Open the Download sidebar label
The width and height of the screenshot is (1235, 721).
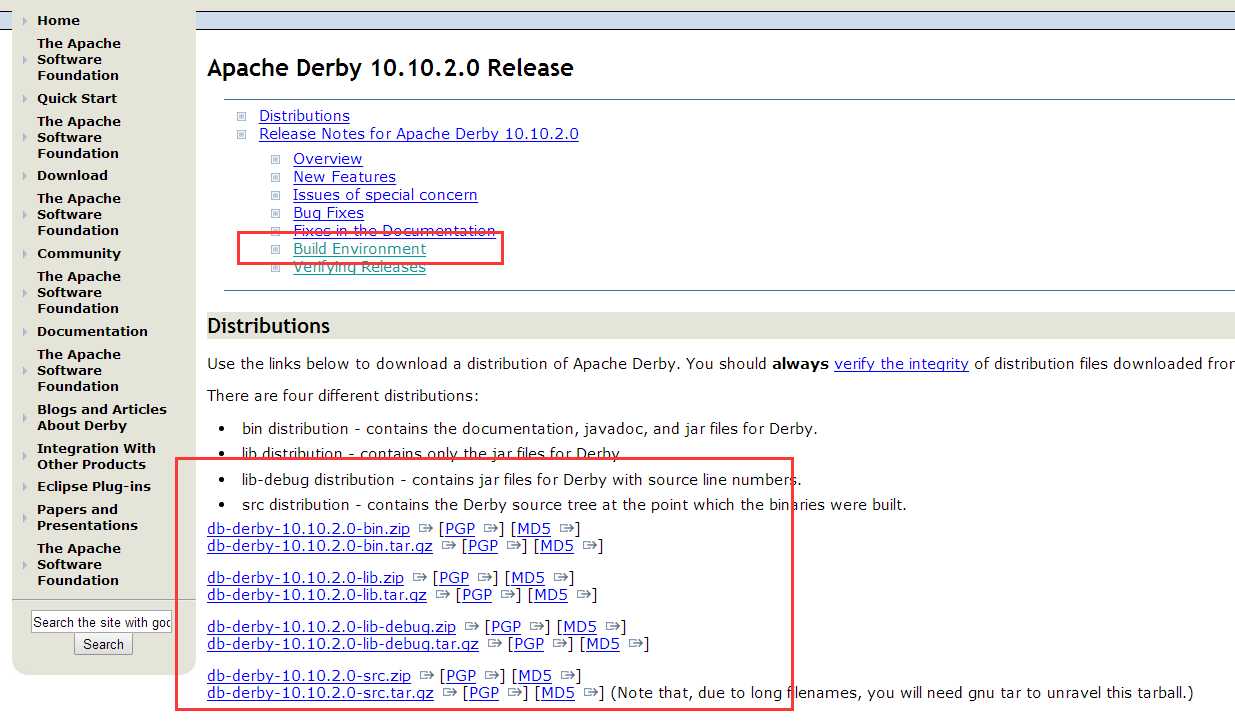pos(72,175)
